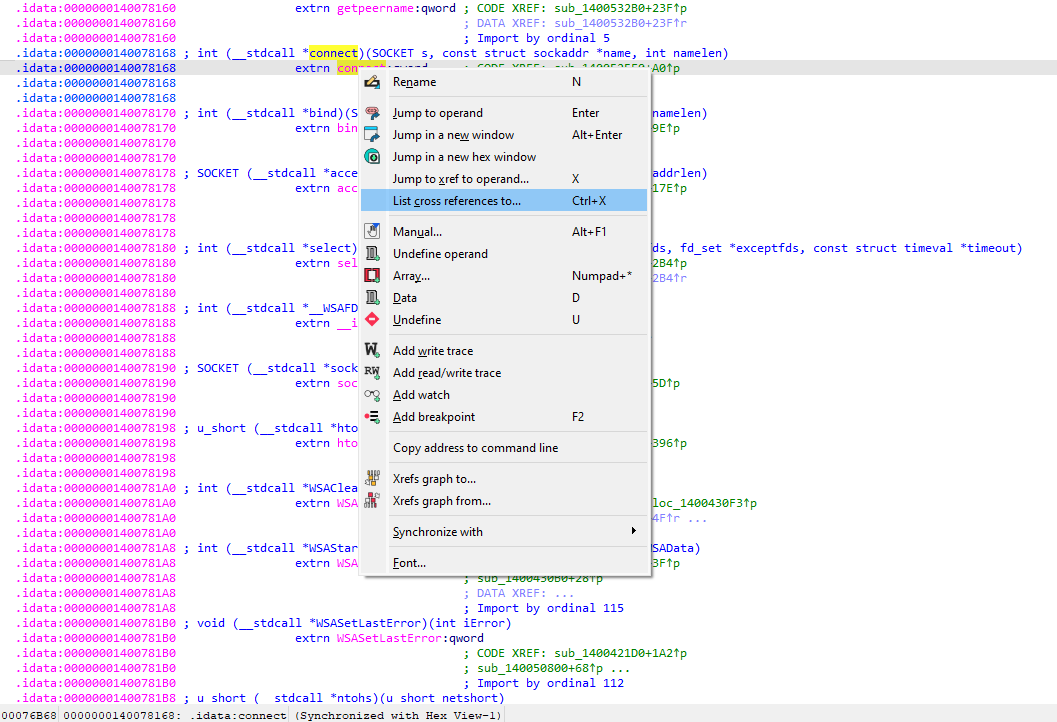Click highlighted connect name in prototype comment
This screenshot has height=722, width=1057.
[333, 53]
